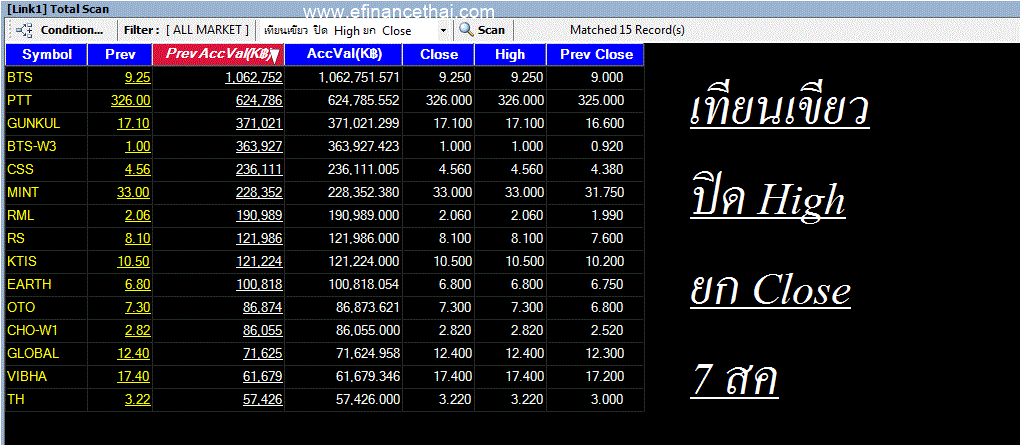Select the EARTH symbol
The width and height of the screenshot is (1020, 445).
point(29,284)
